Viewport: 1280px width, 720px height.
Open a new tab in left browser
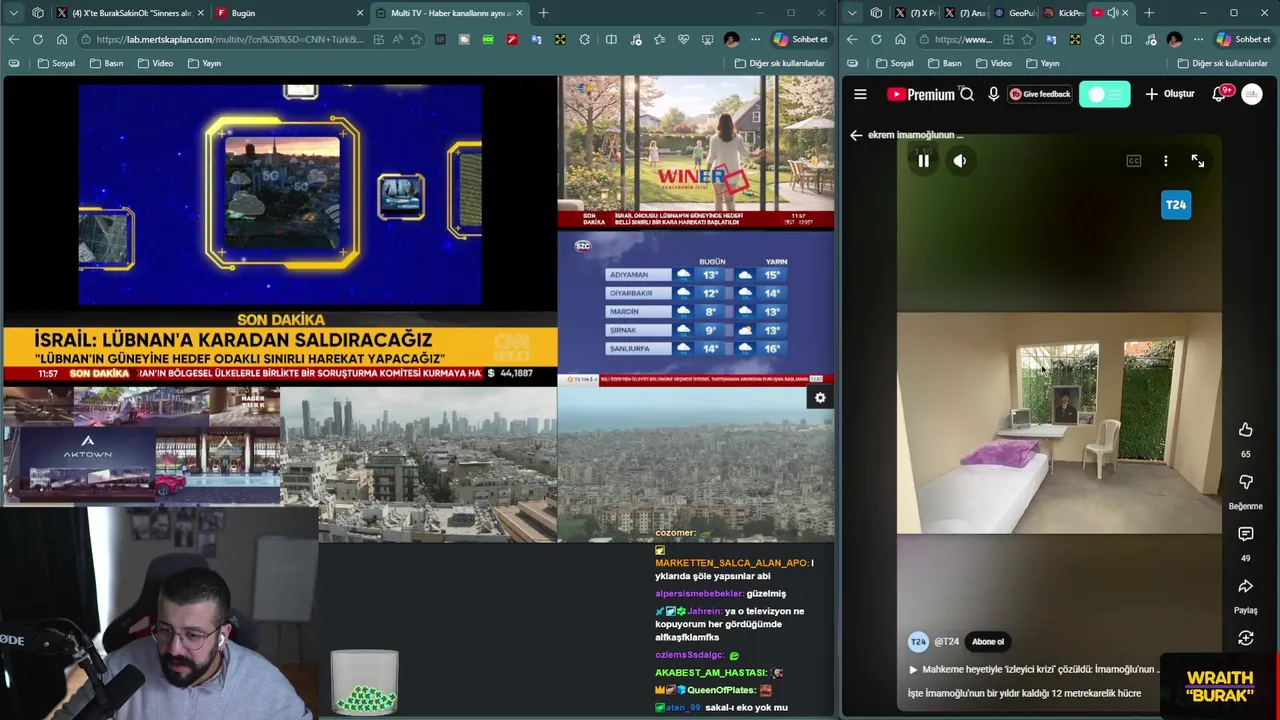543,13
